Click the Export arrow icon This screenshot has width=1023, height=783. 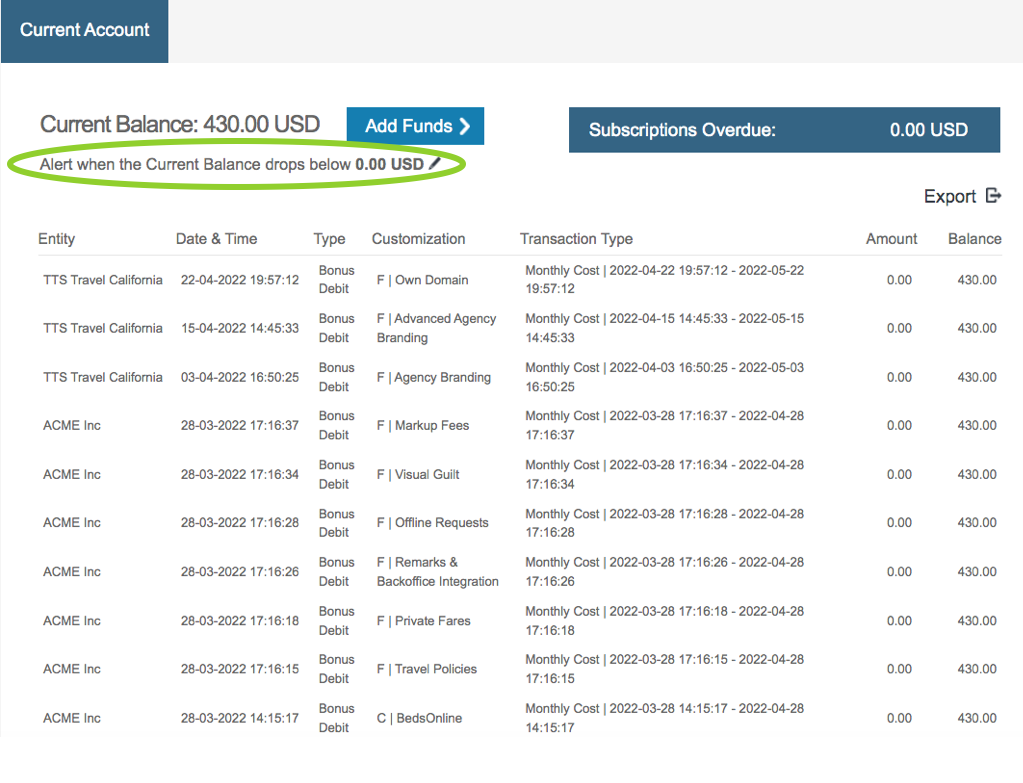(993, 196)
